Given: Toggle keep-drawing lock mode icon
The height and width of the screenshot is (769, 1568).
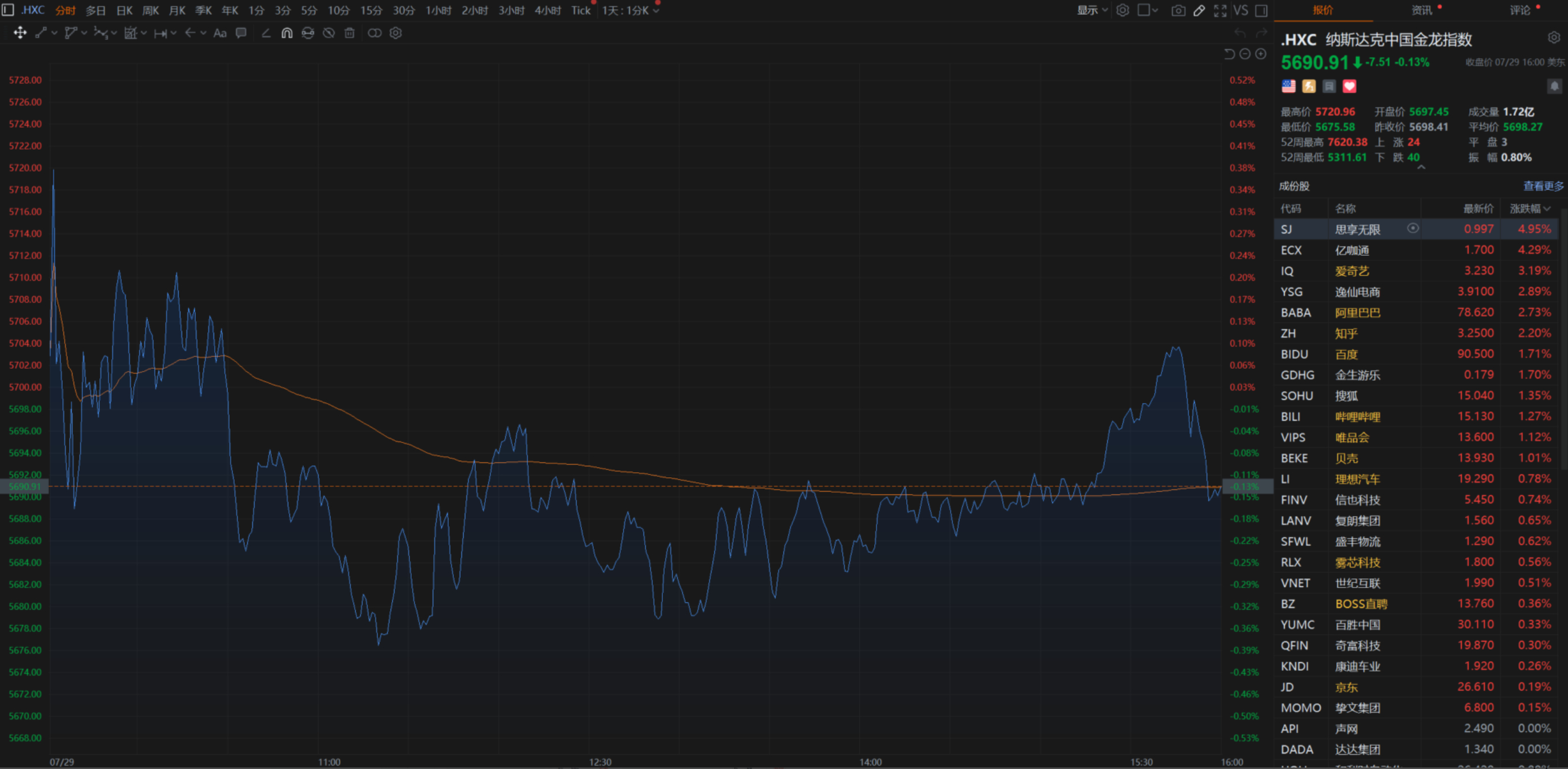Looking at the screenshot, I should click(x=308, y=33).
